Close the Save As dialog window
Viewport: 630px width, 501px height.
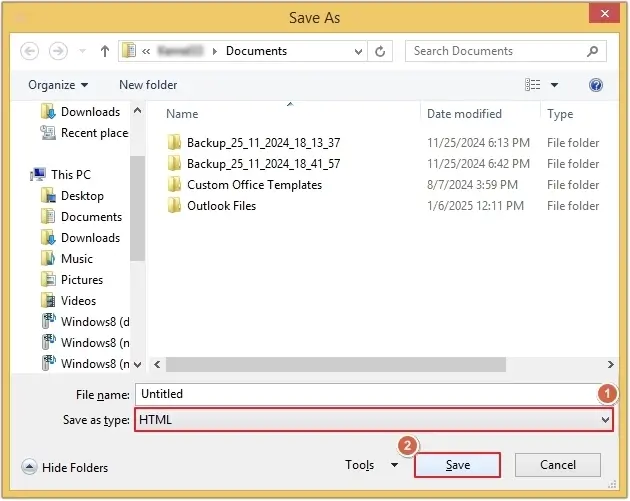[x=604, y=13]
